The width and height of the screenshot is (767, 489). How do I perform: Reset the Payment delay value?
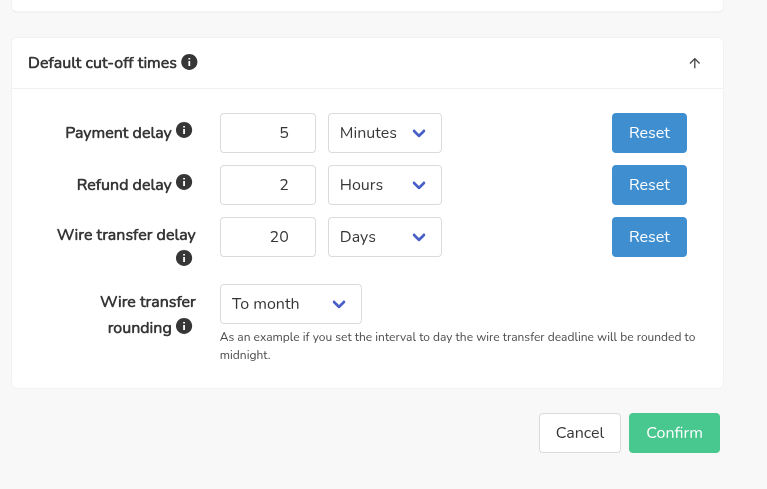point(649,133)
